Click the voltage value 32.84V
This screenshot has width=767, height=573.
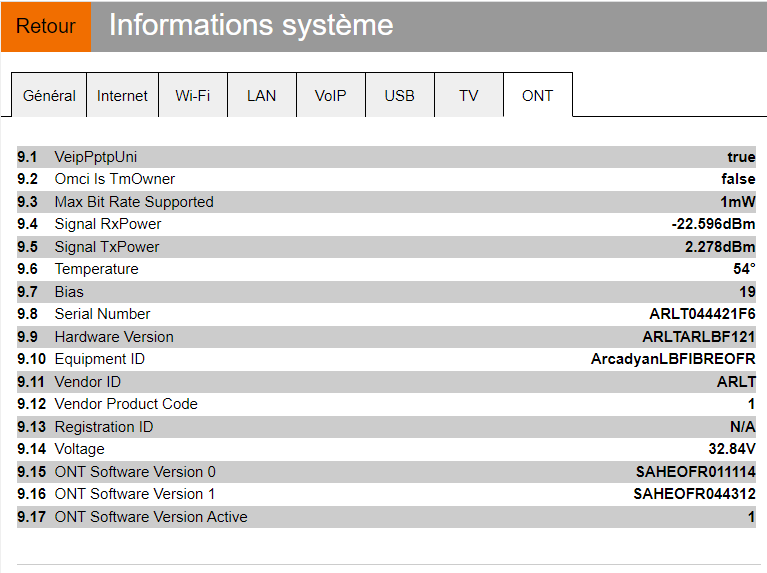pos(732,449)
